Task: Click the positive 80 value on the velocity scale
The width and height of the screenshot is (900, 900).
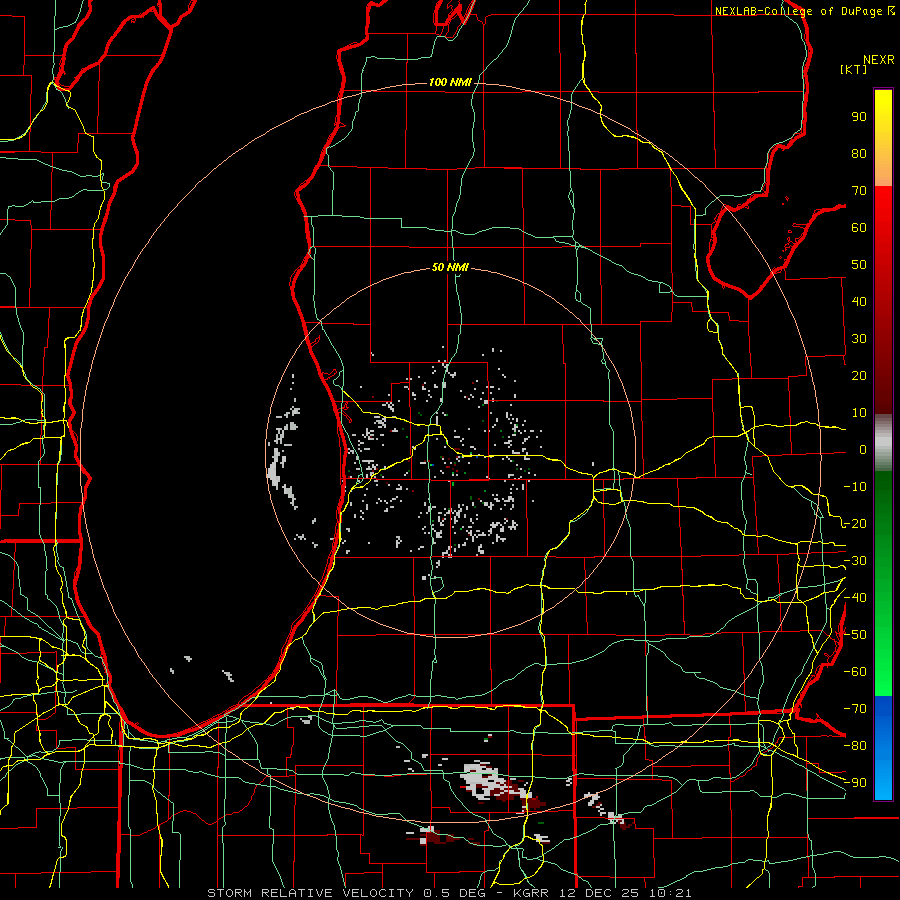Action: (859, 154)
